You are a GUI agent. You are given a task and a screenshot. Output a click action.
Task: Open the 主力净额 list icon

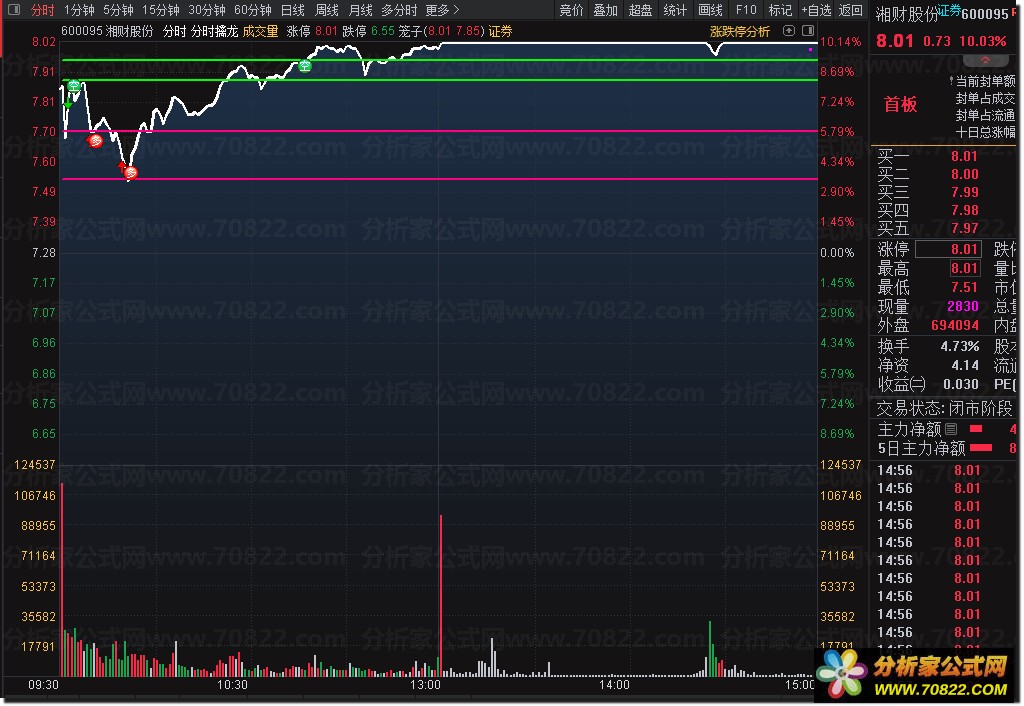[952, 429]
